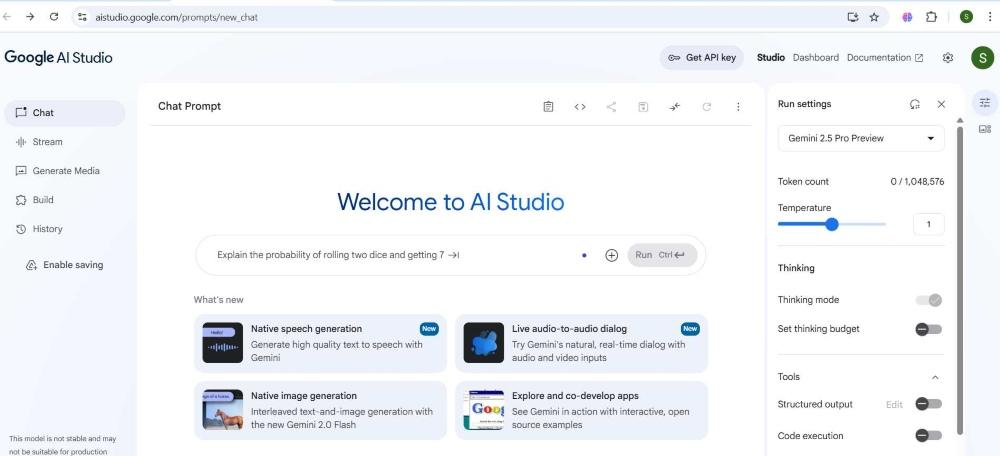
Task: Click the browser forward arrow
Action: pos(30,17)
